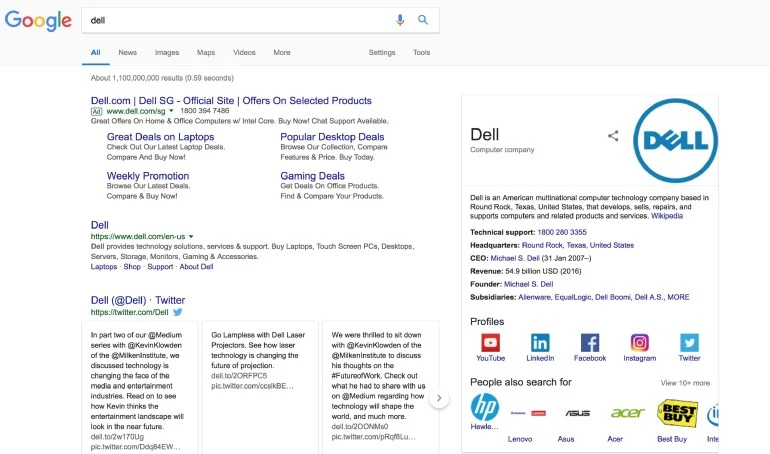Open Dell's Facebook profile icon

(590, 343)
